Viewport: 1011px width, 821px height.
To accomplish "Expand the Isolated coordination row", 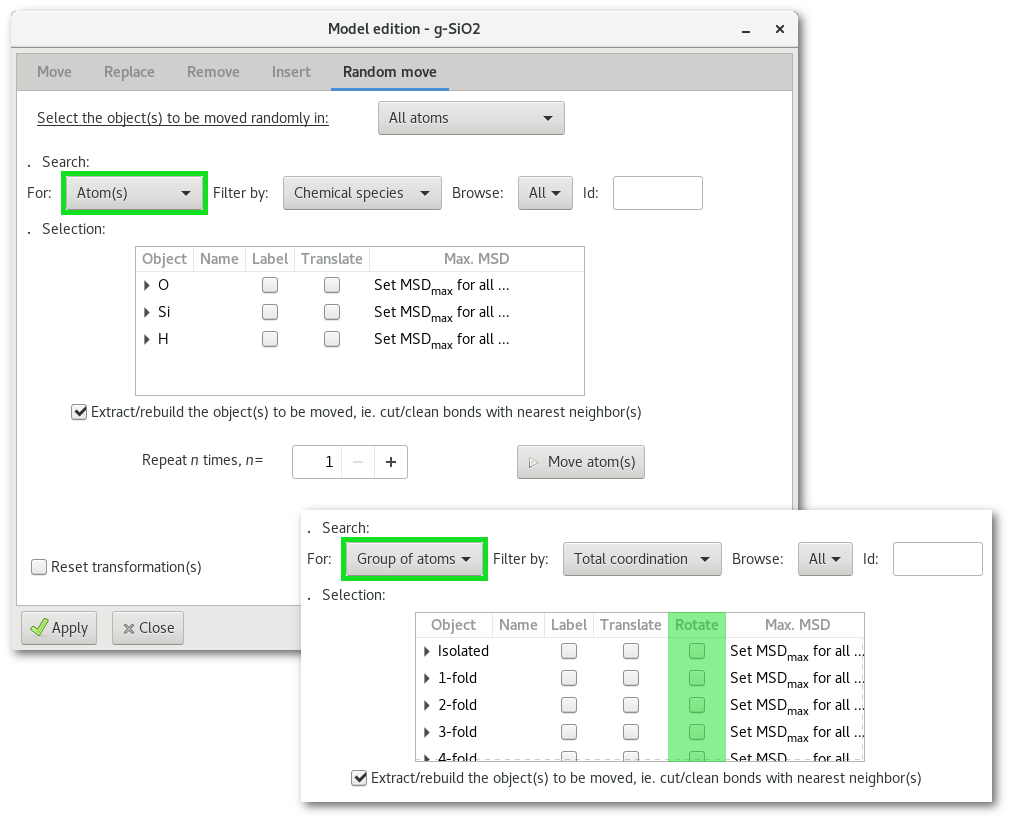I will click(x=427, y=651).
